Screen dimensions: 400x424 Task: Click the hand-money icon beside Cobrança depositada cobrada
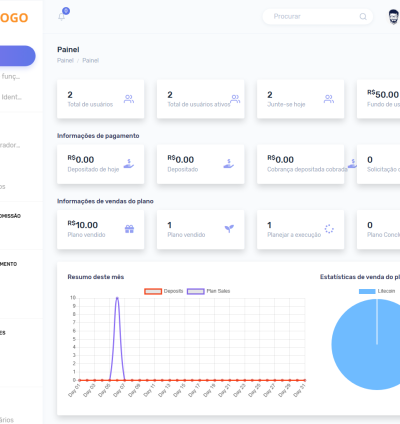pos(352,163)
